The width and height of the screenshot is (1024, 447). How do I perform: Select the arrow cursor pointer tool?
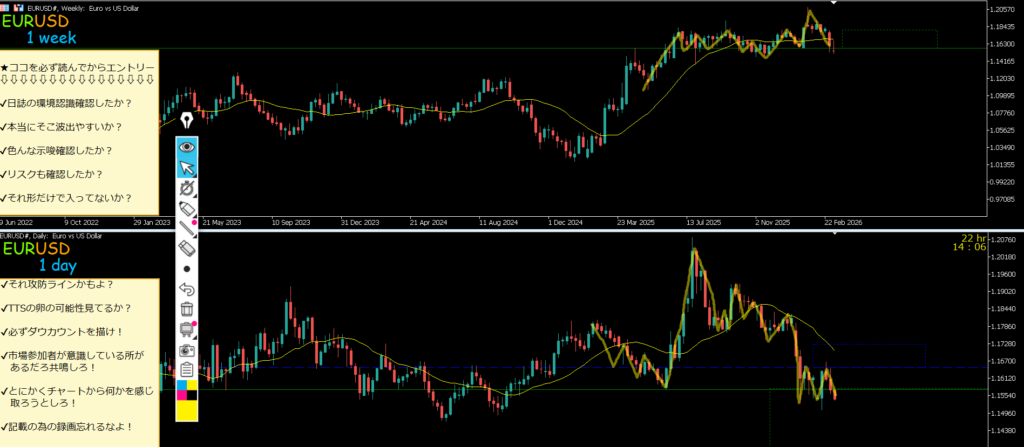(x=187, y=166)
